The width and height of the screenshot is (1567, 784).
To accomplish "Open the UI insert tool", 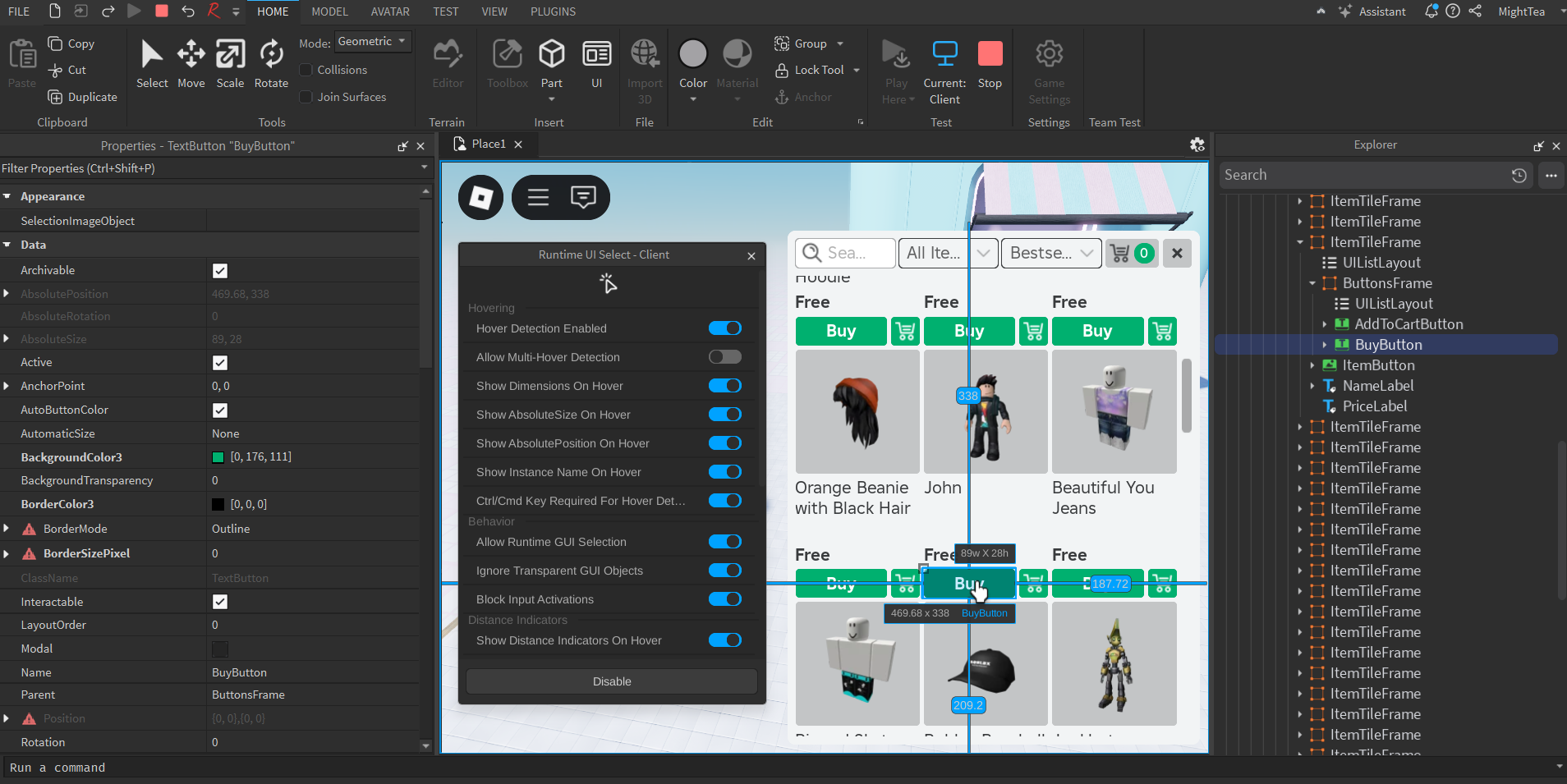I will coord(596,63).
